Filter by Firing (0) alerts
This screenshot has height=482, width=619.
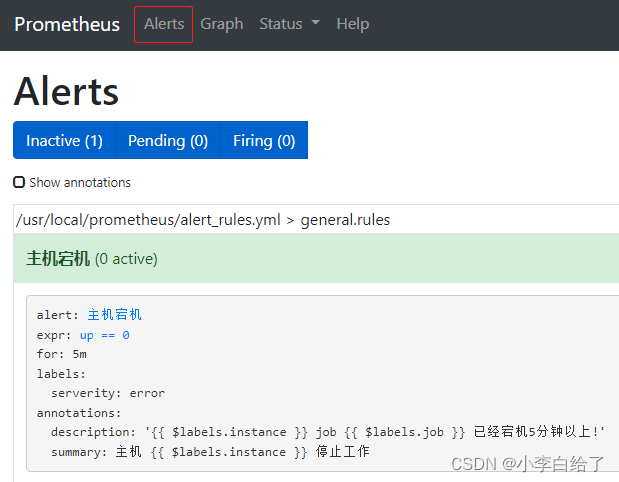[264, 141]
